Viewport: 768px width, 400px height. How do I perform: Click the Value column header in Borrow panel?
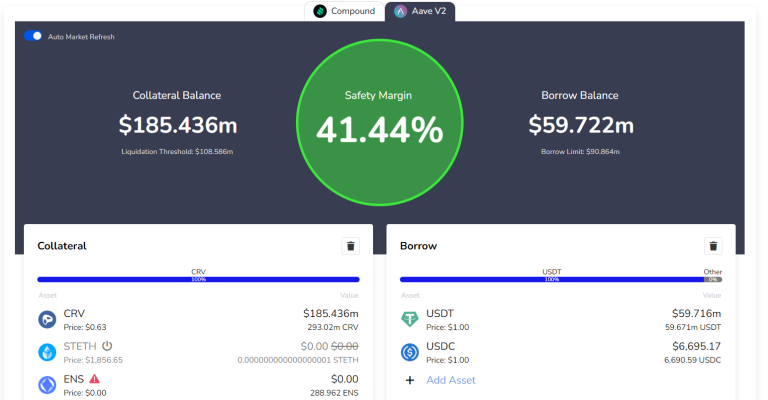coord(712,295)
